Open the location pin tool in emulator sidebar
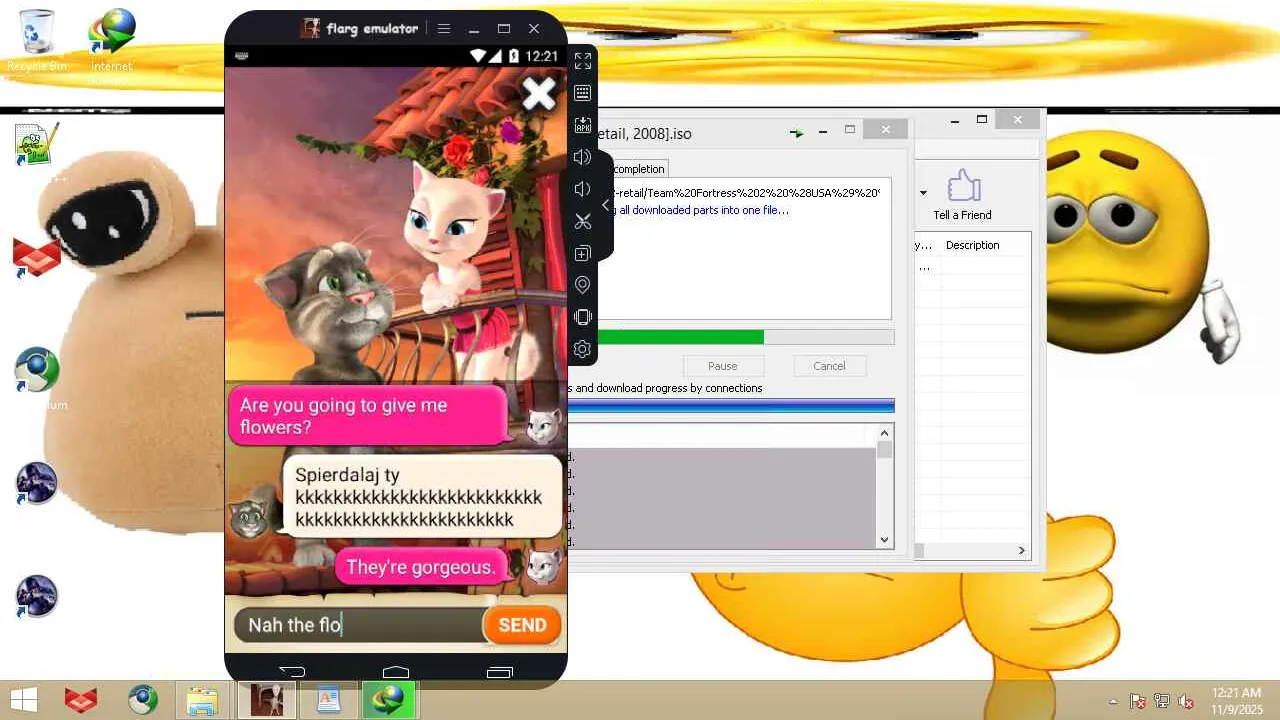This screenshot has width=1280, height=720. pyautogui.click(x=583, y=285)
